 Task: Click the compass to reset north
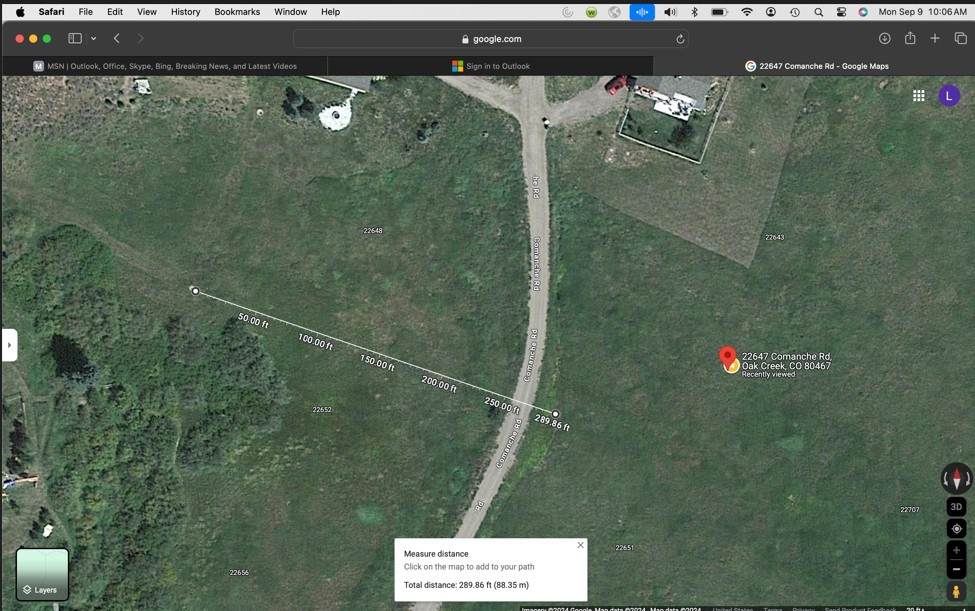pos(956,478)
